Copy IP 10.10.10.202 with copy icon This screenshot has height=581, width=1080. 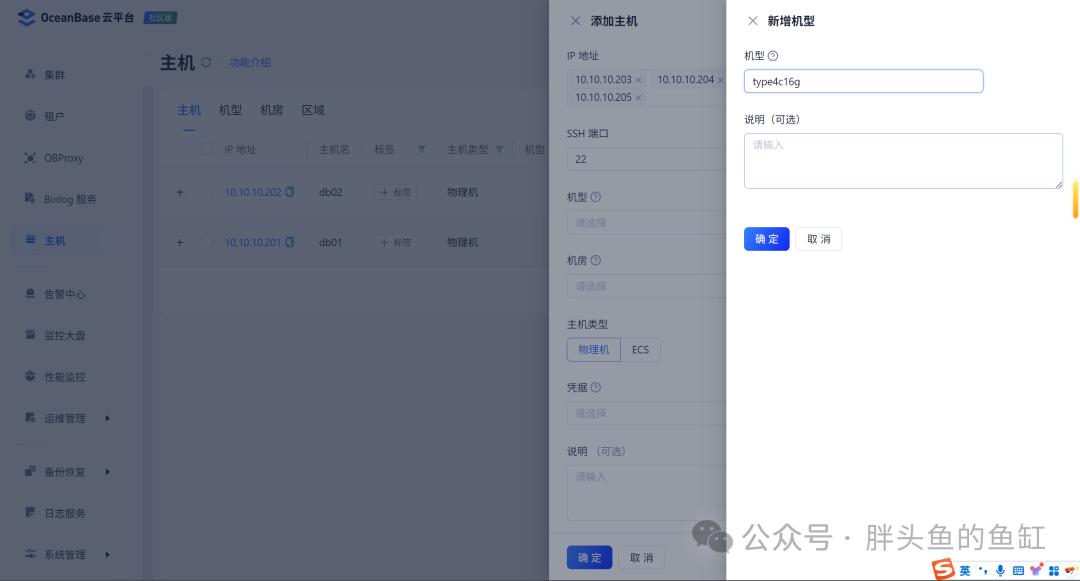[x=290, y=192]
